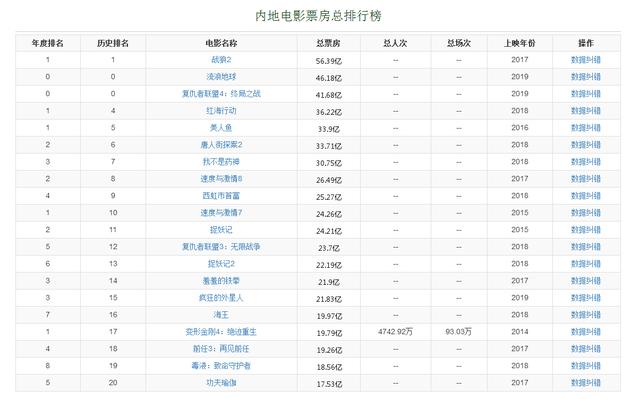Report data error for 复仇者联盟3
Image resolution: width=640 pixels, height=399 pixels.
click(x=586, y=247)
